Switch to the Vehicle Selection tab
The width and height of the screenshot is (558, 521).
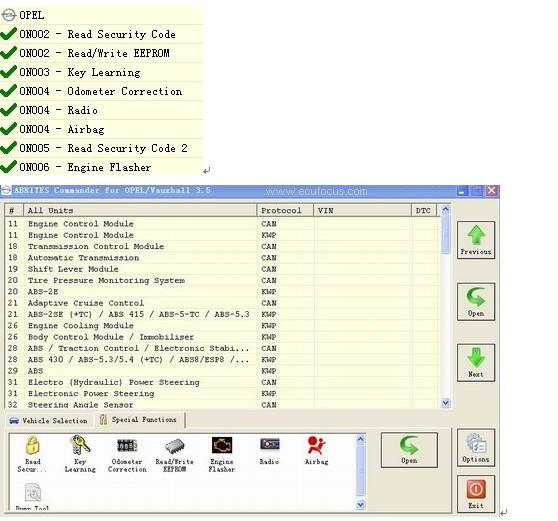point(49,420)
